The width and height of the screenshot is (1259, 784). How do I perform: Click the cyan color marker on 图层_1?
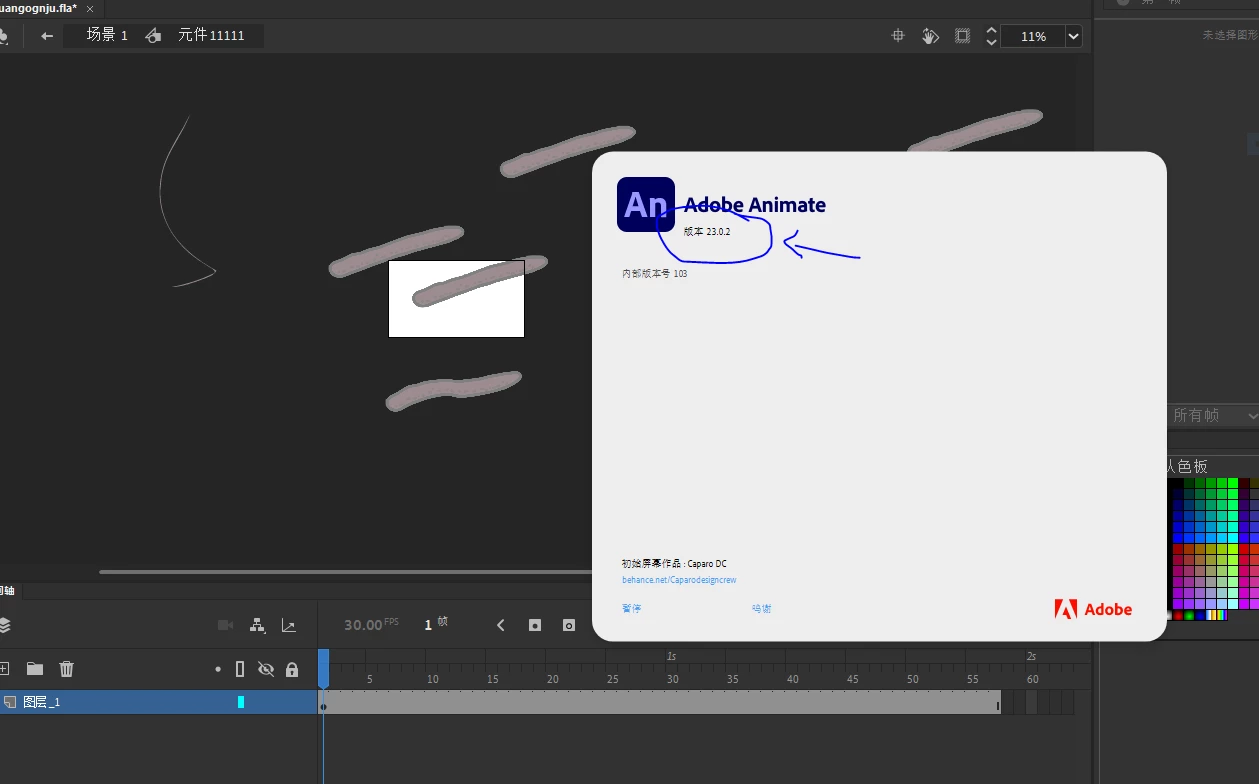click(x=241, y=702)
